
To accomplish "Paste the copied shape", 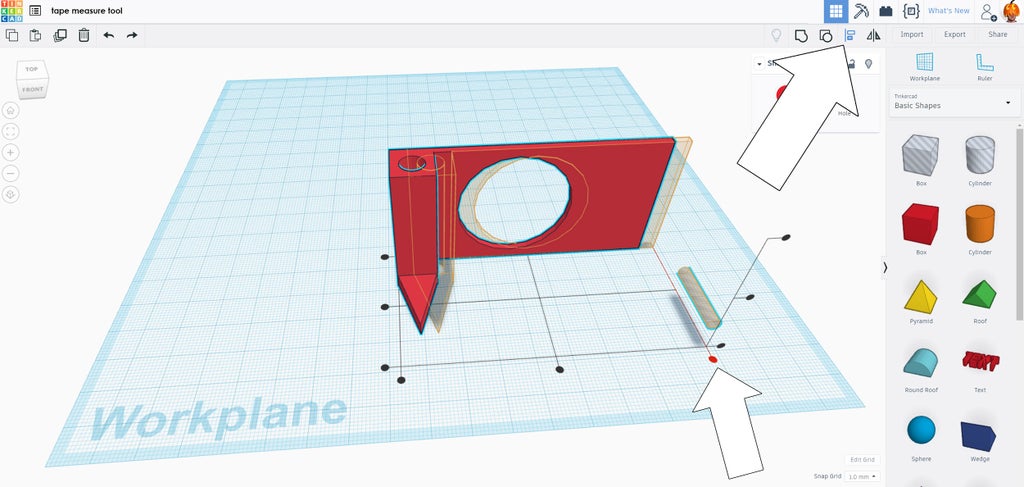I will [35, 35].
